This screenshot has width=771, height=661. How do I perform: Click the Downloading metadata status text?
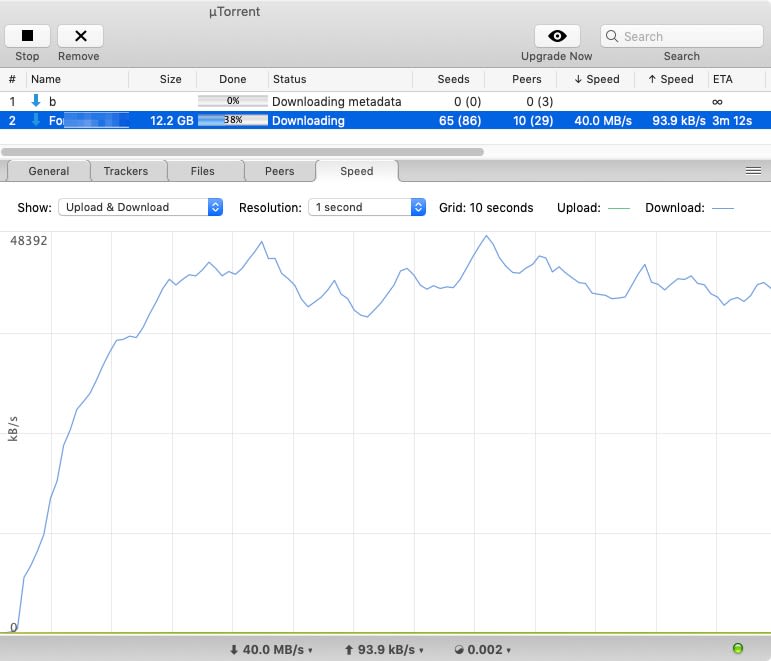point(337,101)
